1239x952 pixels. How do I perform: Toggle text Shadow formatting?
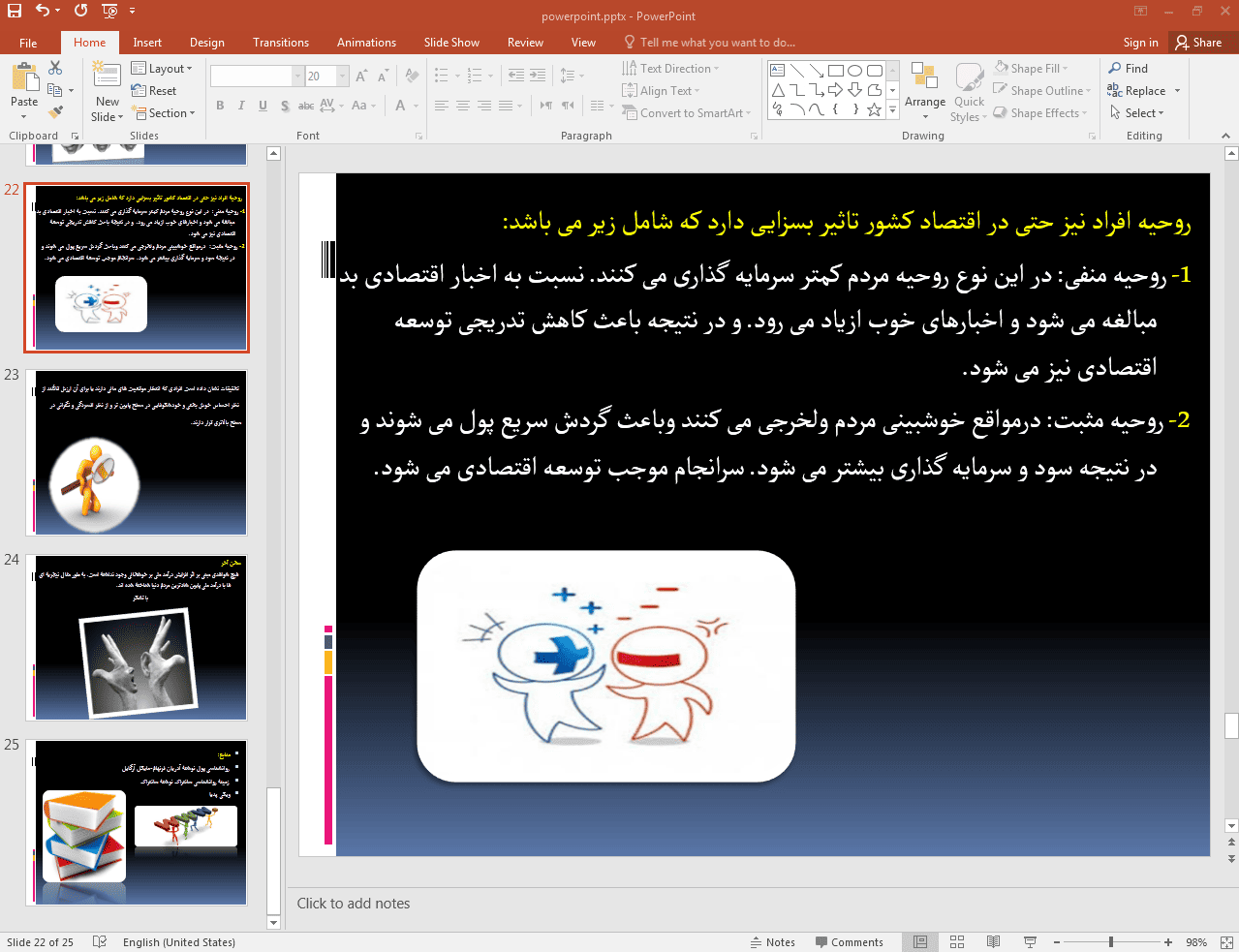[285, 106]
